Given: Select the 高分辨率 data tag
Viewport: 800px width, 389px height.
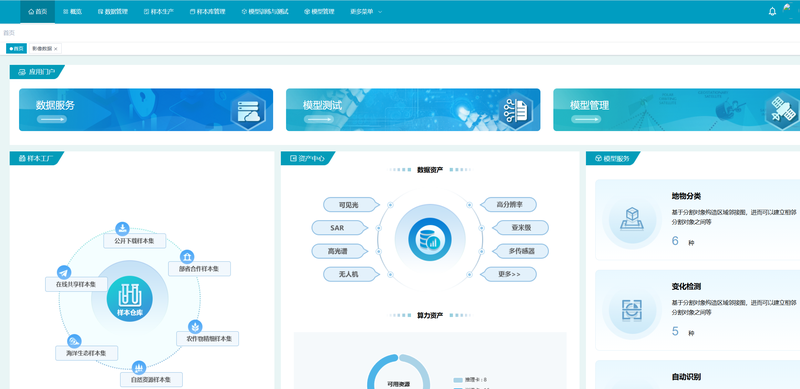Looking at the screenshot, I should point(509,205).
